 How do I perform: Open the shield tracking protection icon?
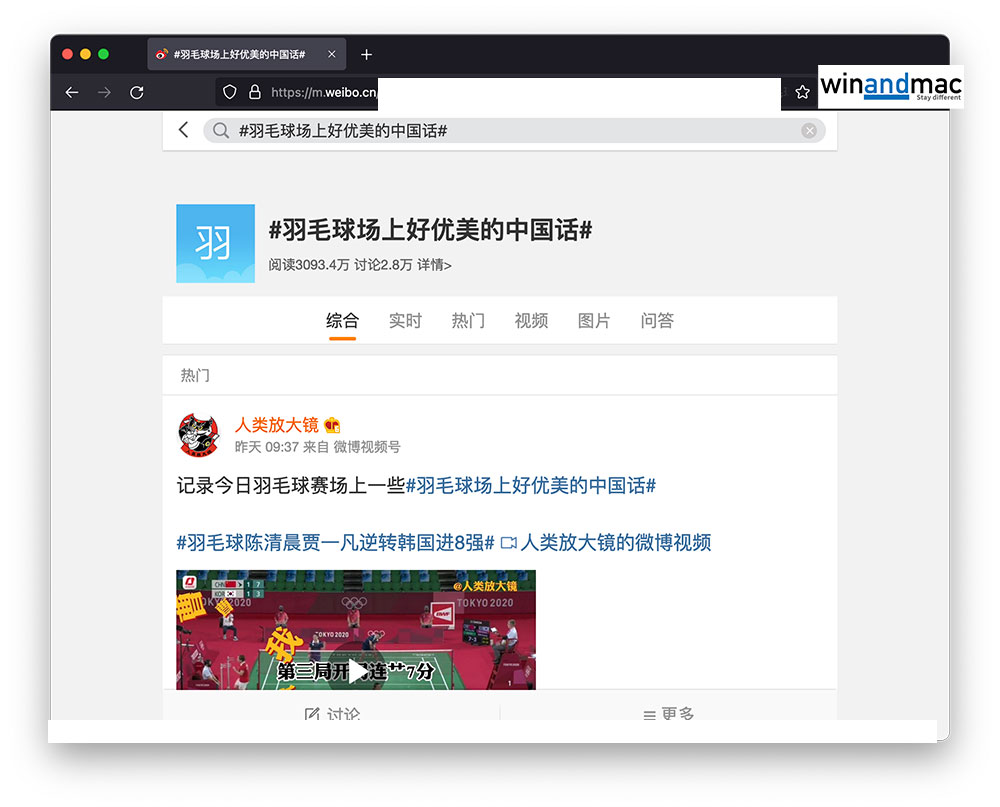point(230,92)
